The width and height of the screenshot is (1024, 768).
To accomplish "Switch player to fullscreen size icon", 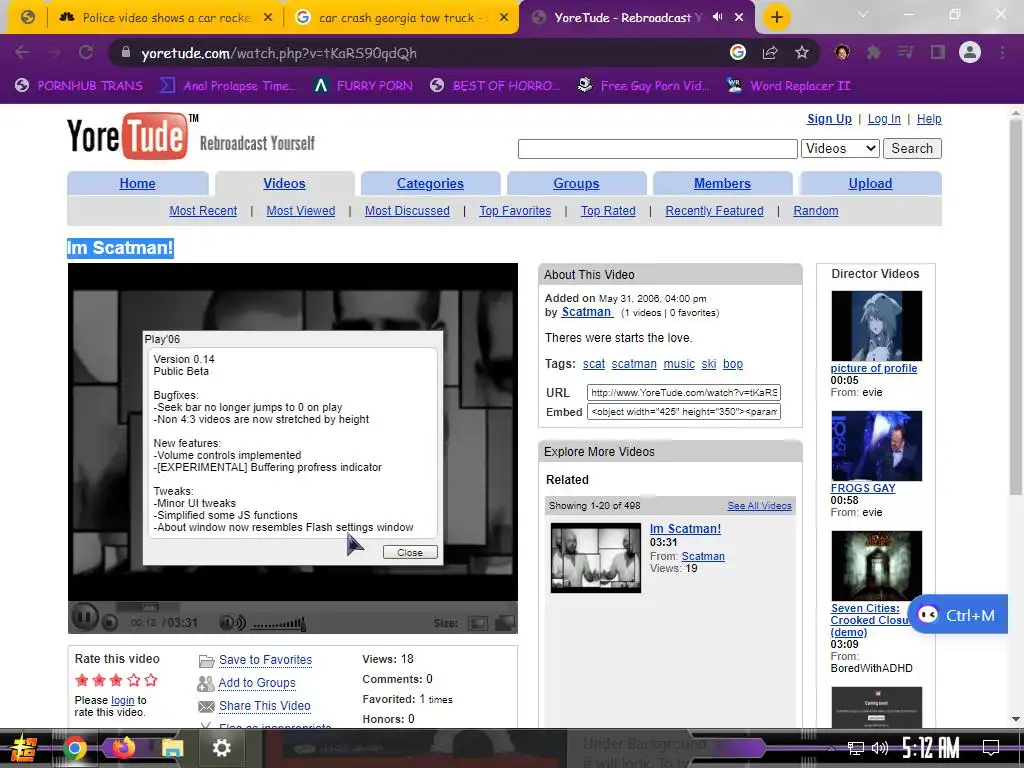I will (505, 623).
